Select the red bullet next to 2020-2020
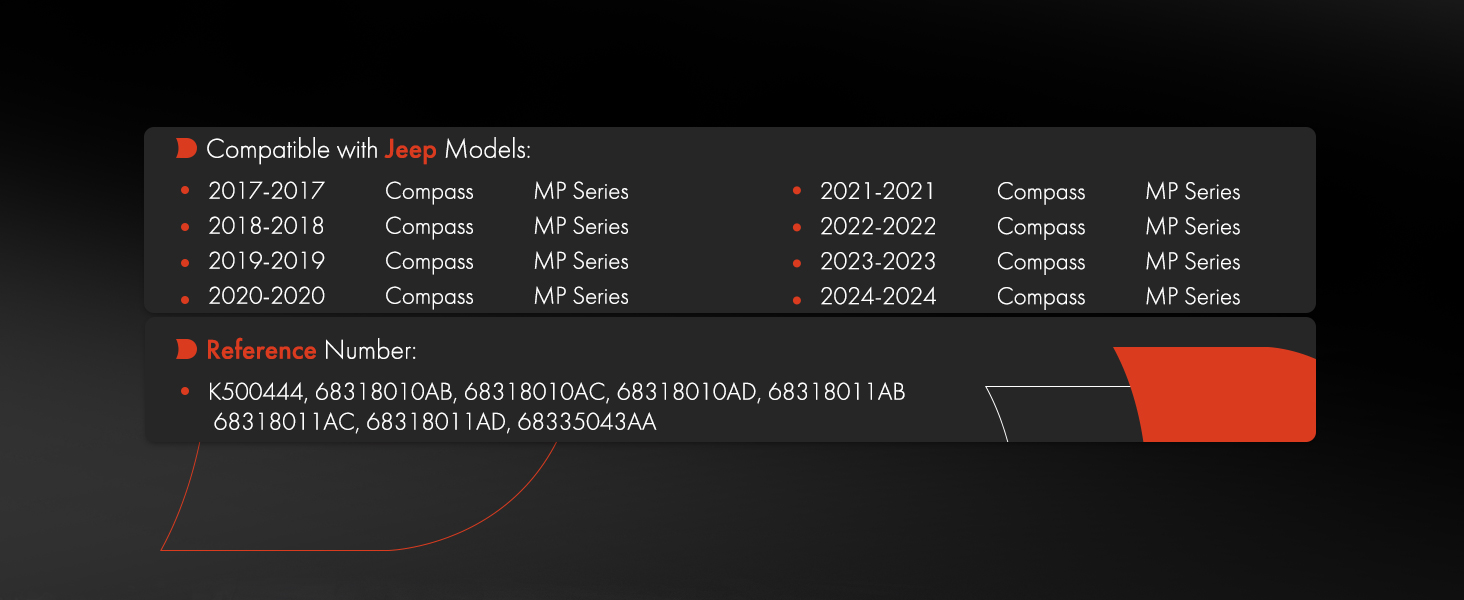1464x600 pixels. [x=184, y=299]
